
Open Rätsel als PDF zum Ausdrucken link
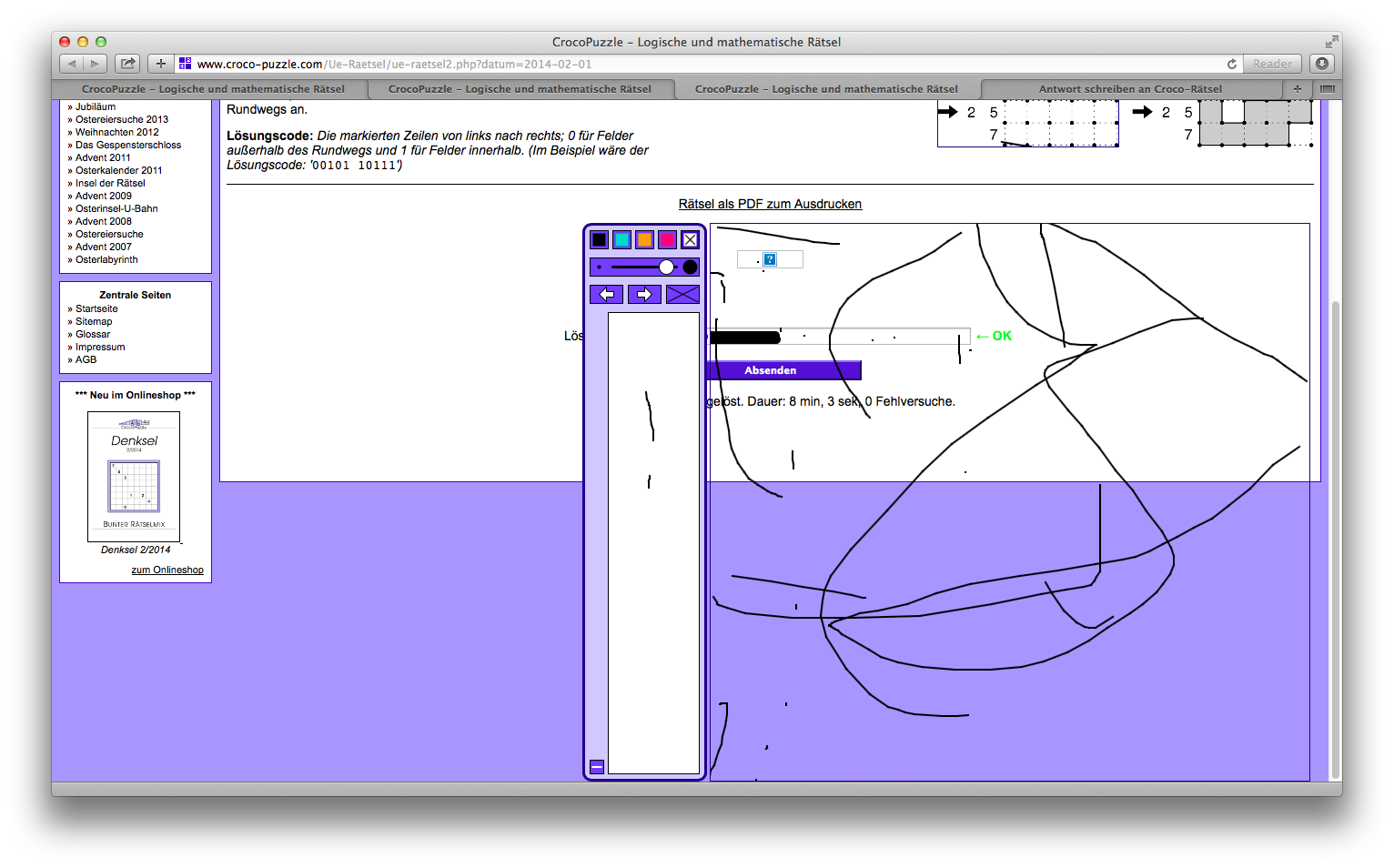pos(770,204)
